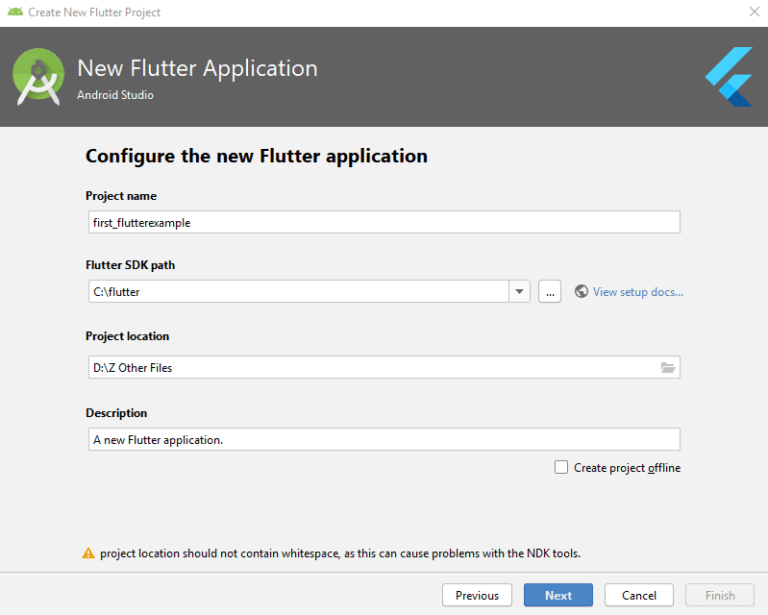Click the 'Project name' label
This screenshot has width=768, height=615.
coord(121,196)
